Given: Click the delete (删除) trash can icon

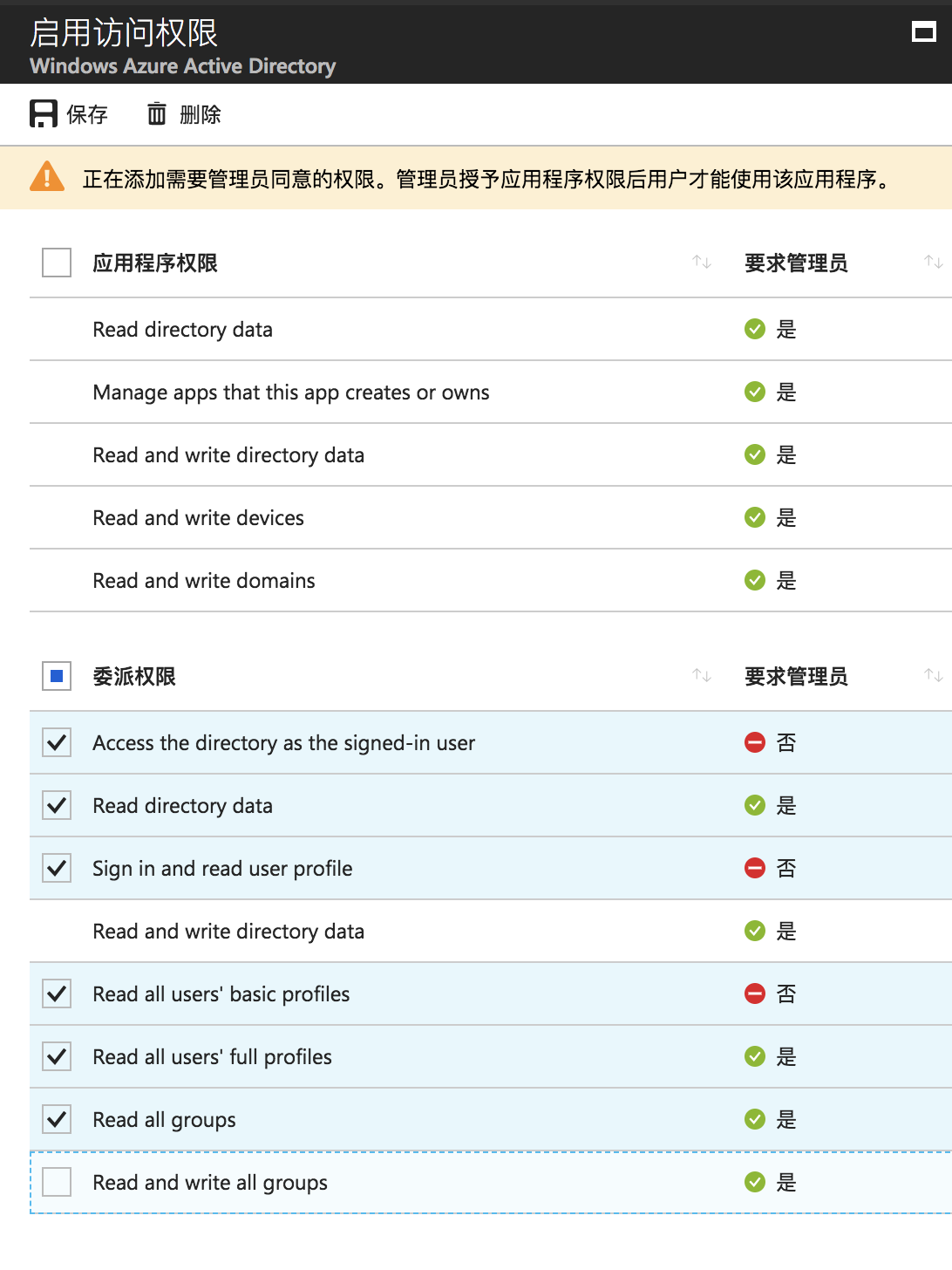Looking at the screenshot, I should coord(157,113).
